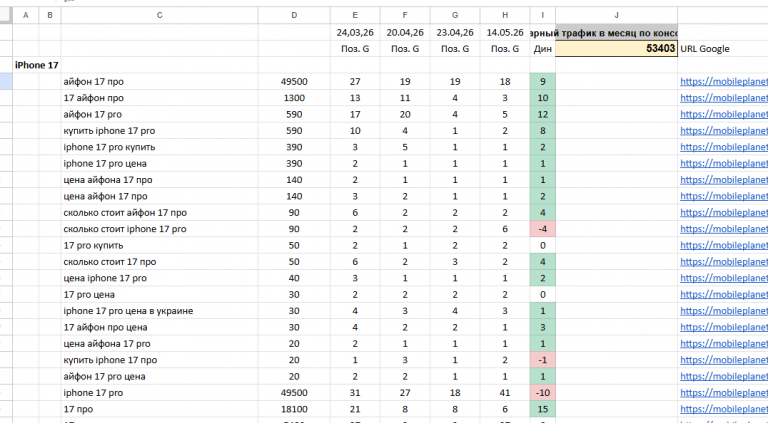Click the total traffic cell 53403
The image size is (768, 423).
(x=617, y=48)
